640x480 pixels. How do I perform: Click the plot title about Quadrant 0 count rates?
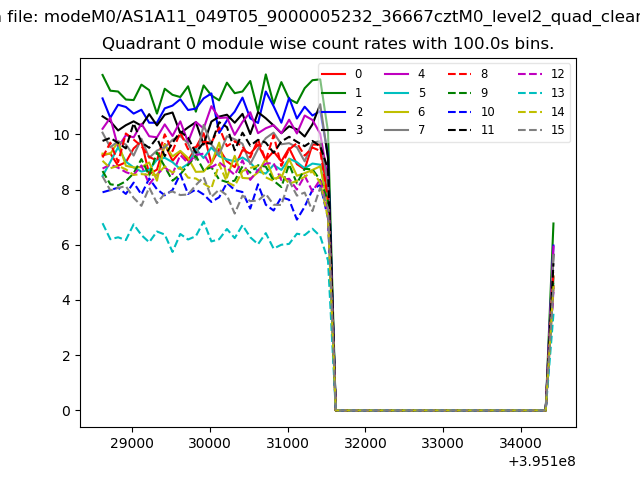(x=328, y=44)
